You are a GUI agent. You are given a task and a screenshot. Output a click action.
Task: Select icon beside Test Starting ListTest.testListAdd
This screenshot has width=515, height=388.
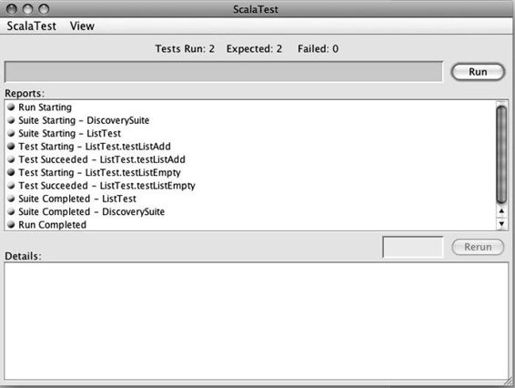(11, 146)
